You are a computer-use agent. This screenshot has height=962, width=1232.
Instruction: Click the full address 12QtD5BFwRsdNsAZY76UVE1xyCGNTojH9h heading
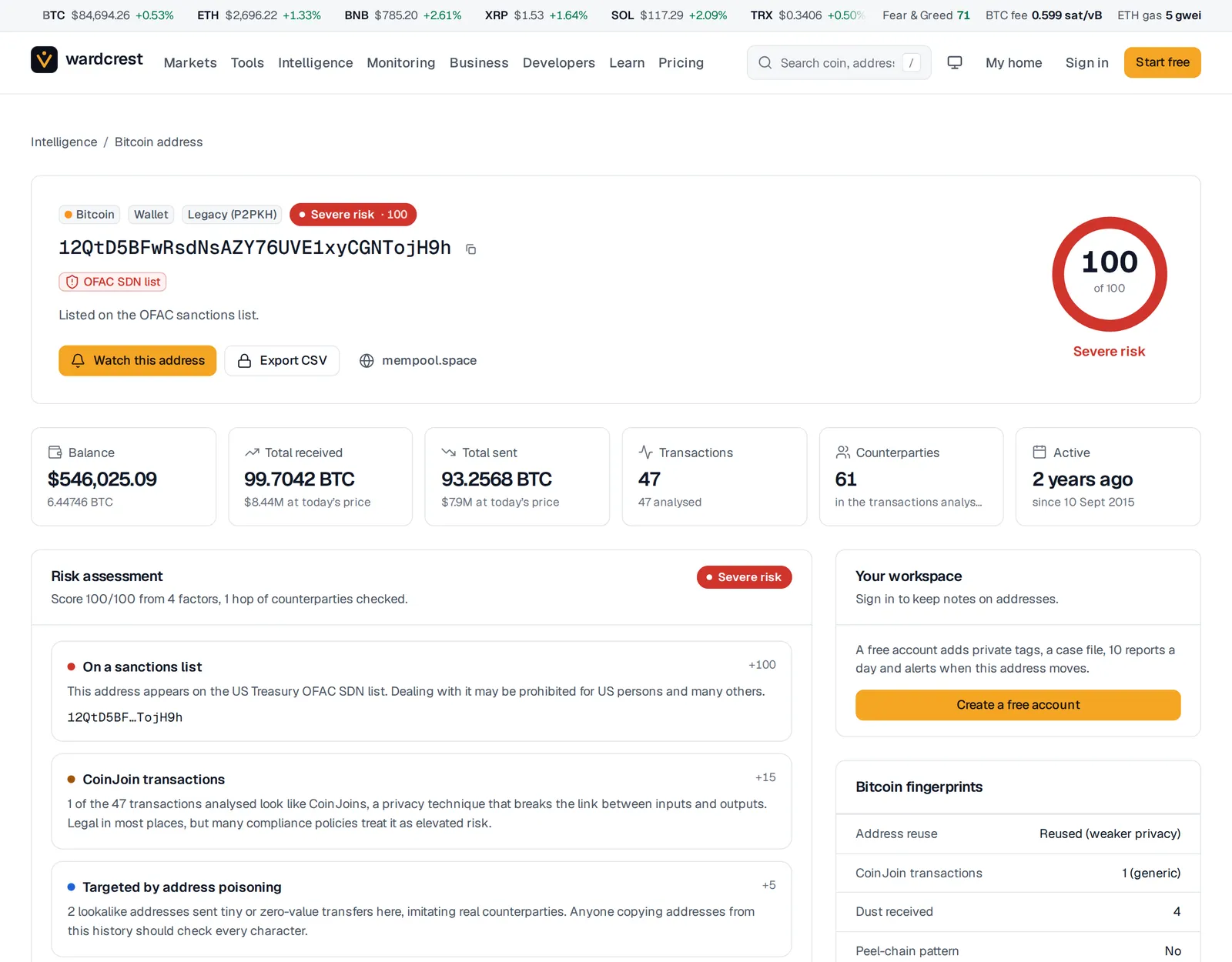[255, 248]
